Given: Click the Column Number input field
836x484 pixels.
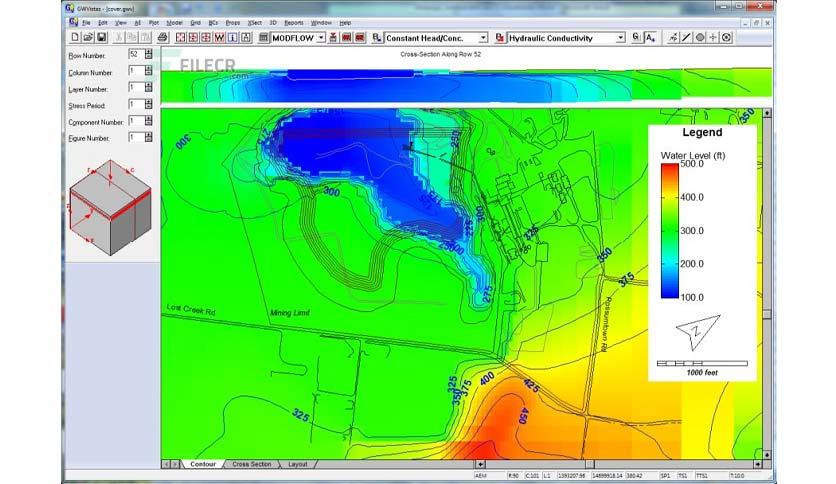Looking at the screenshot, I should point(134,72).
